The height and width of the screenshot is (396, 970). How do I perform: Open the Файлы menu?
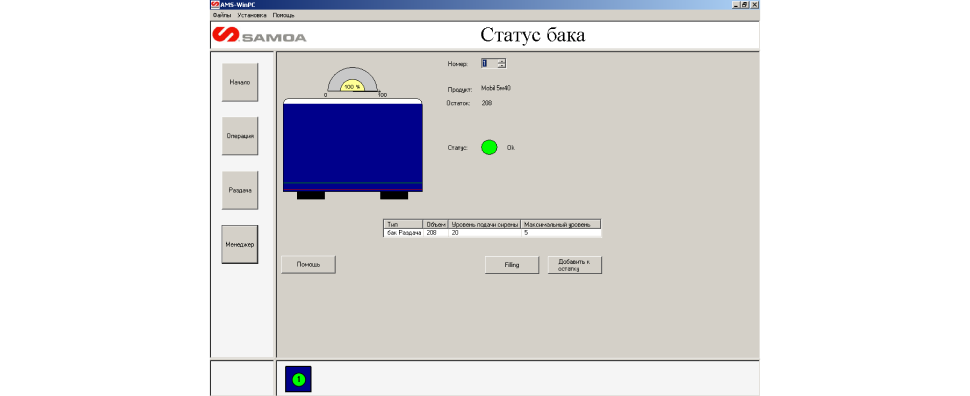(x=221, y=15)
